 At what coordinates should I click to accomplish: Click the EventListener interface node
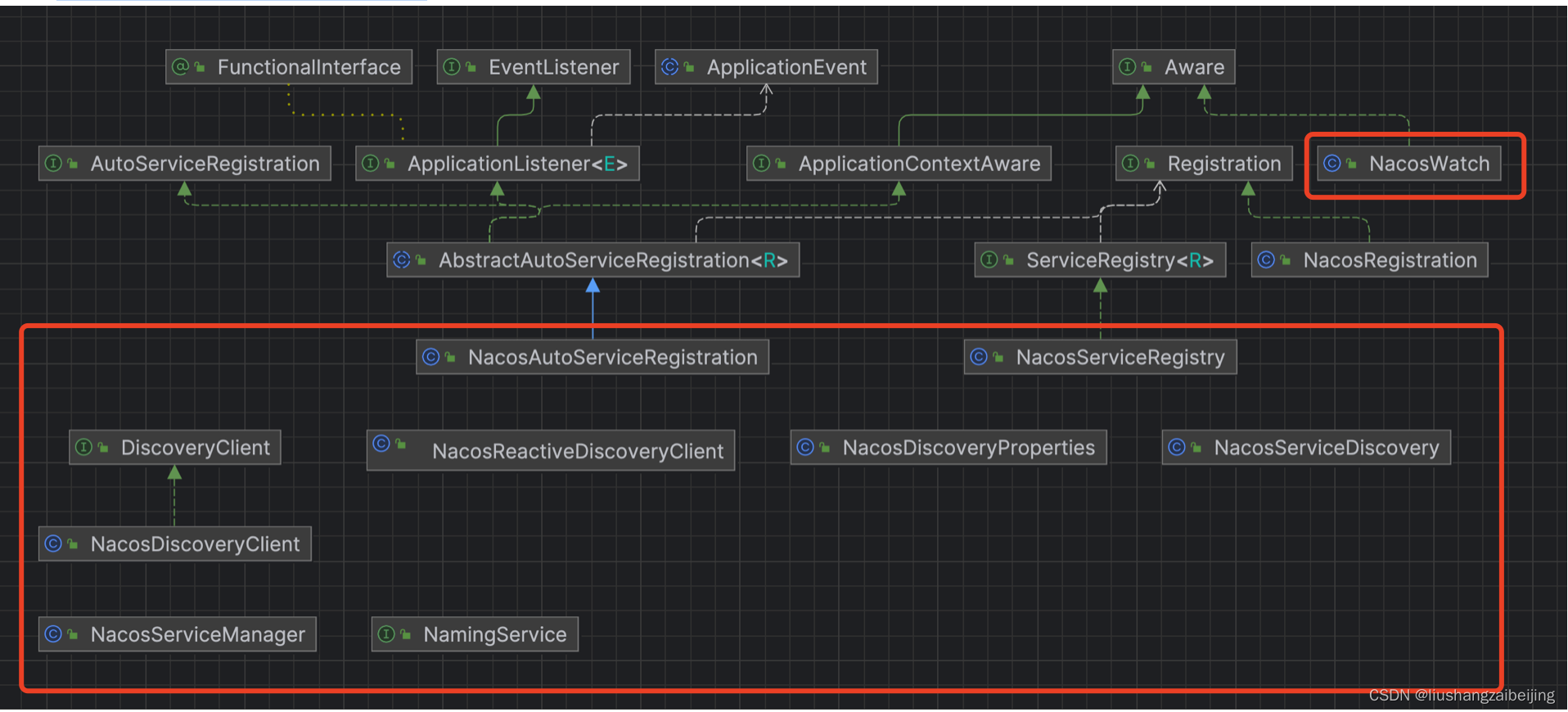tap(534, 67)
